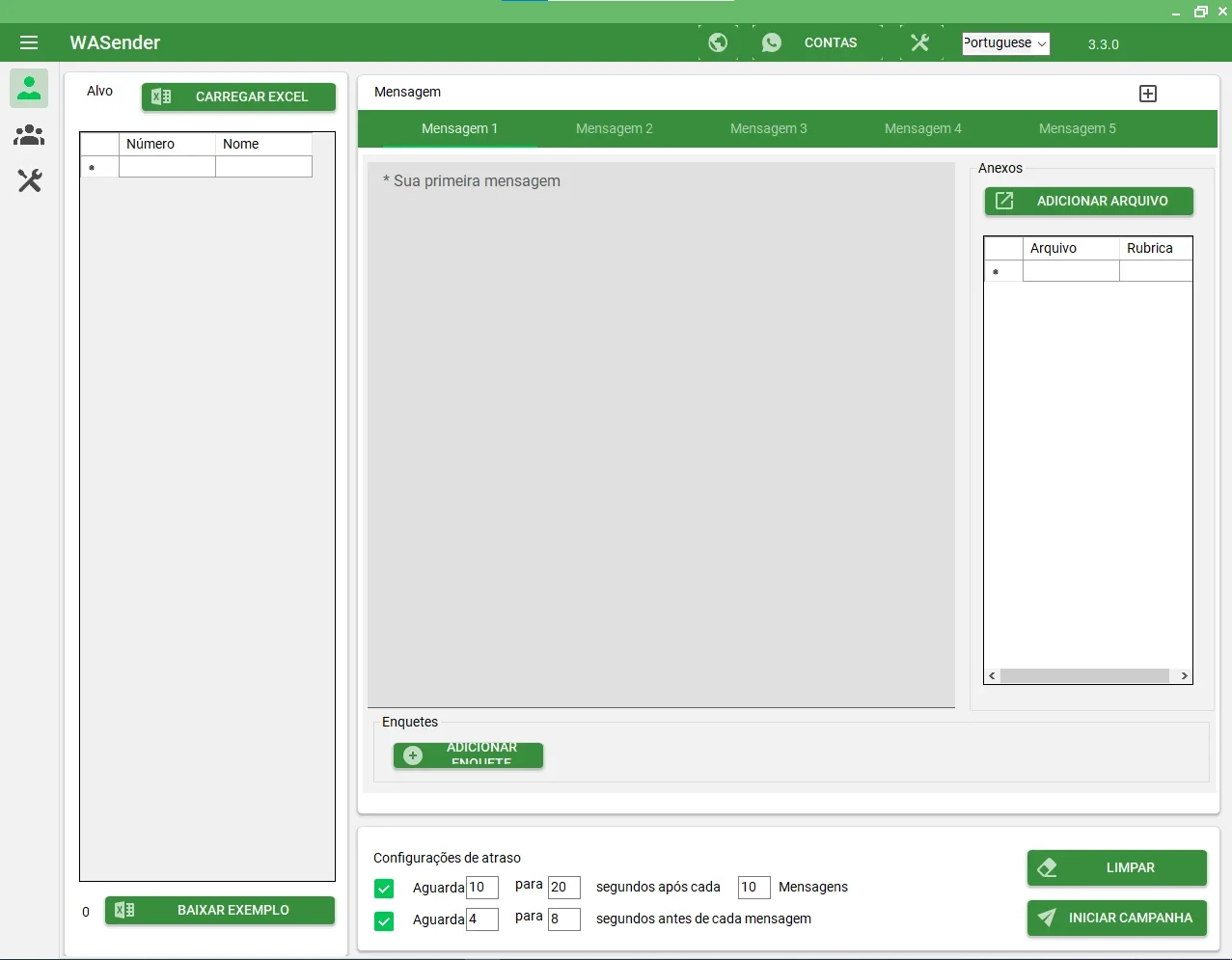Screen dimensions: 1232x960
Task: Click BAIXAR EXEMPLO button
Action: click(x=220, y=910)
